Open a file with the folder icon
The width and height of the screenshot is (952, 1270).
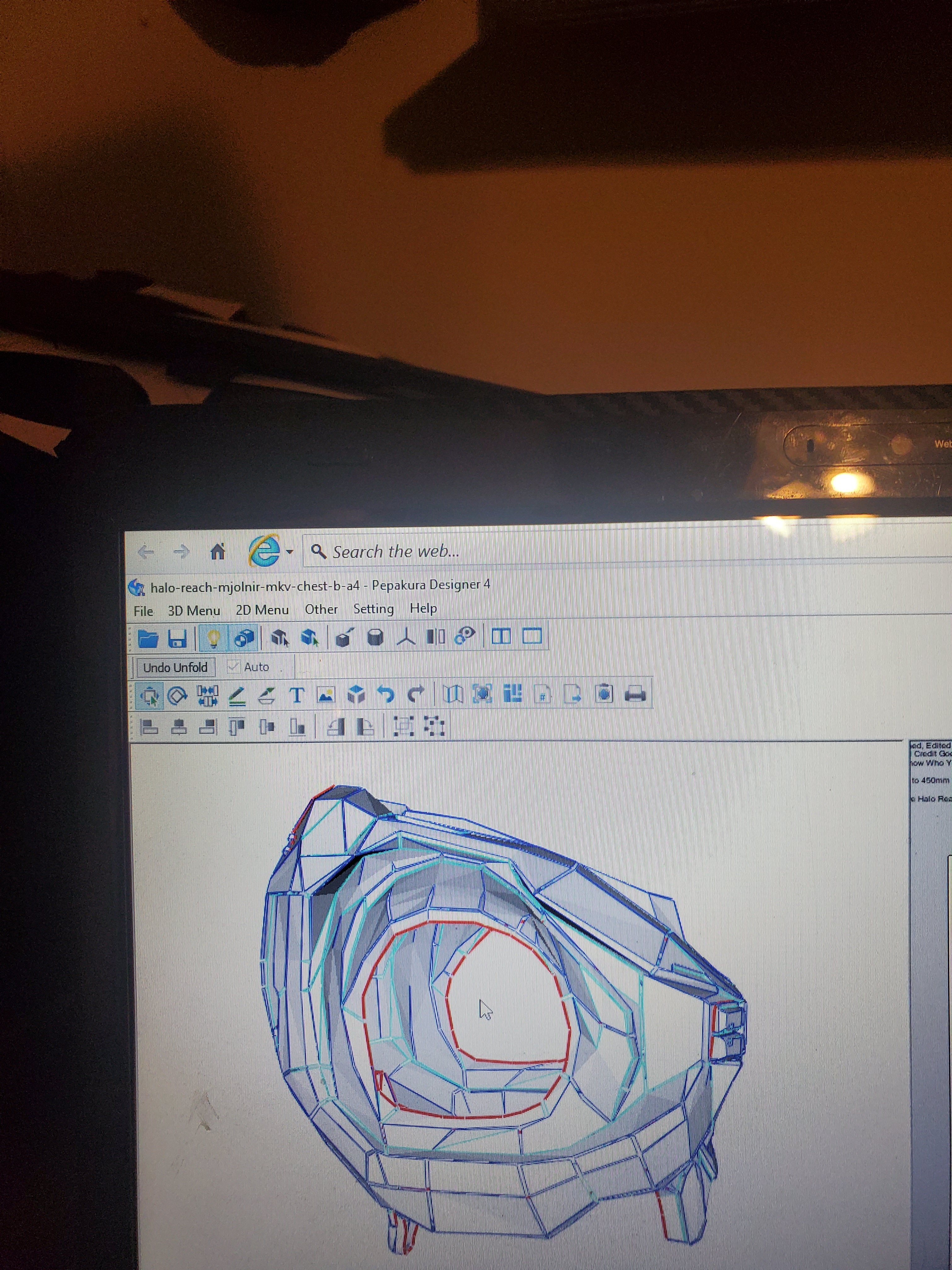pyautogui.click(x=149, y=639)
